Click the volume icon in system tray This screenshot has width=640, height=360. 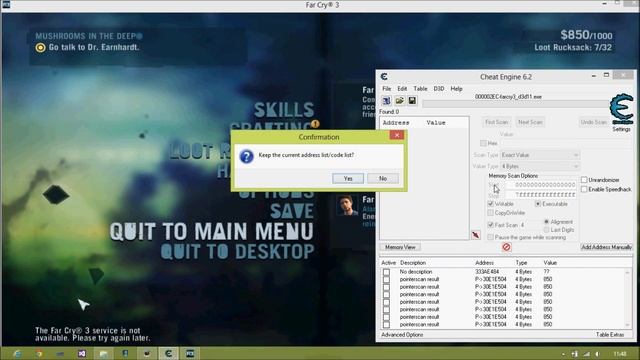[x=598, y=354]
